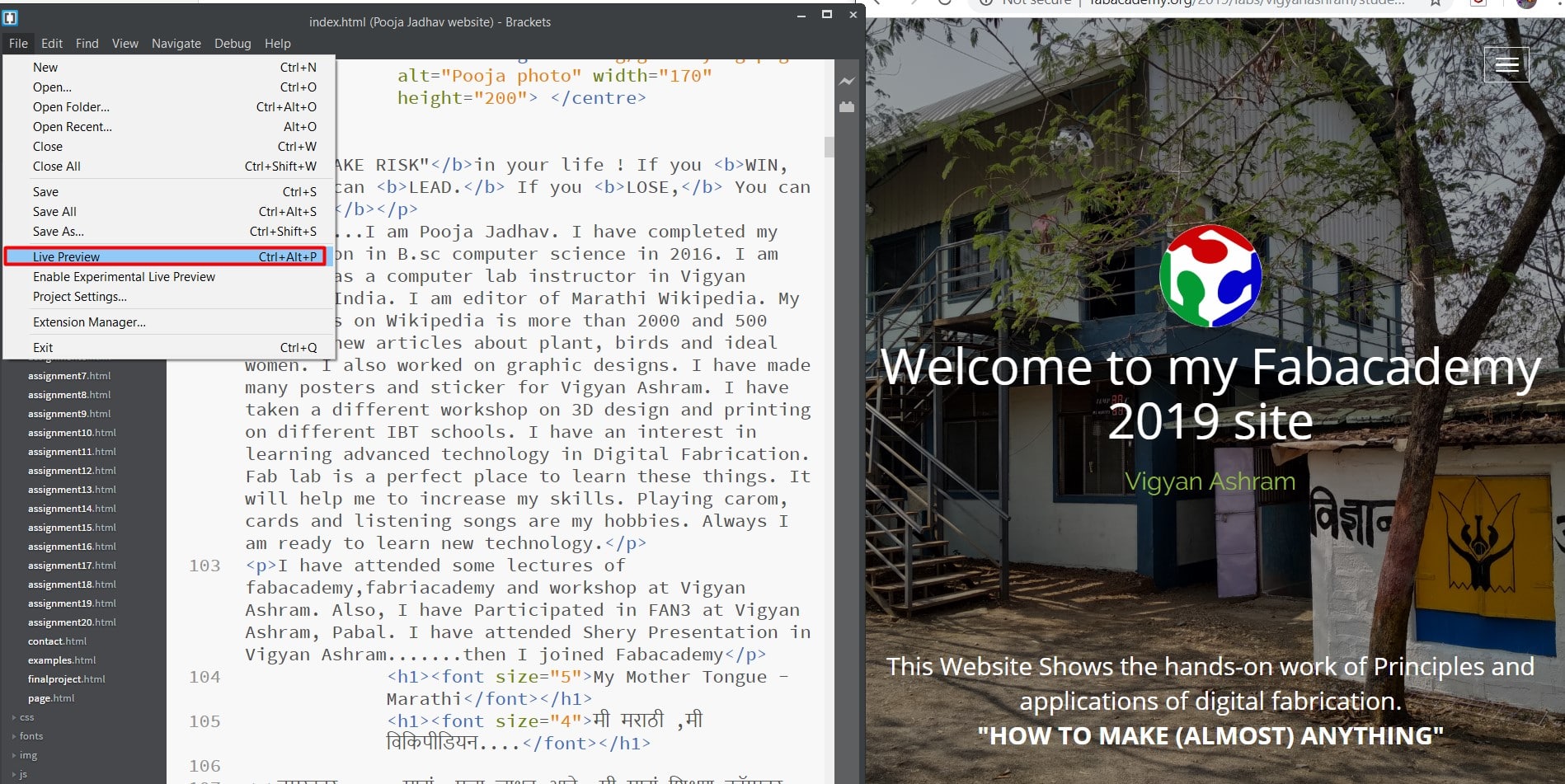Choose New from the File menu
Screen dimensions: 1565x784
point(169,68)
